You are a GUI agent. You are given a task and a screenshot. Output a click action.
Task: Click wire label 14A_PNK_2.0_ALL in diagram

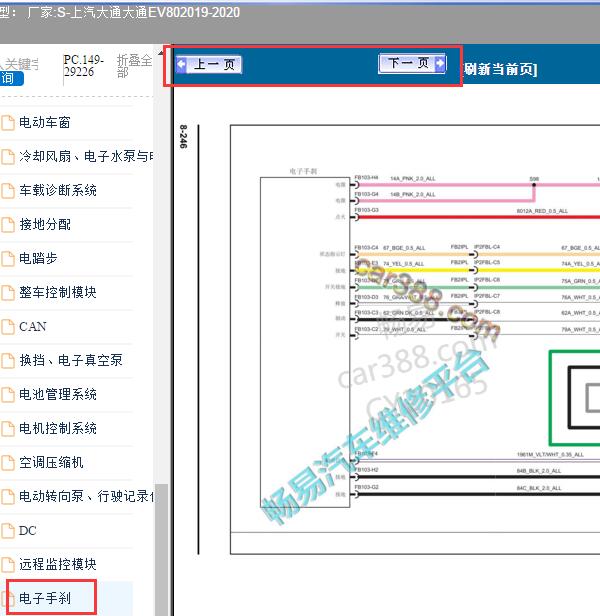[413, 179]
